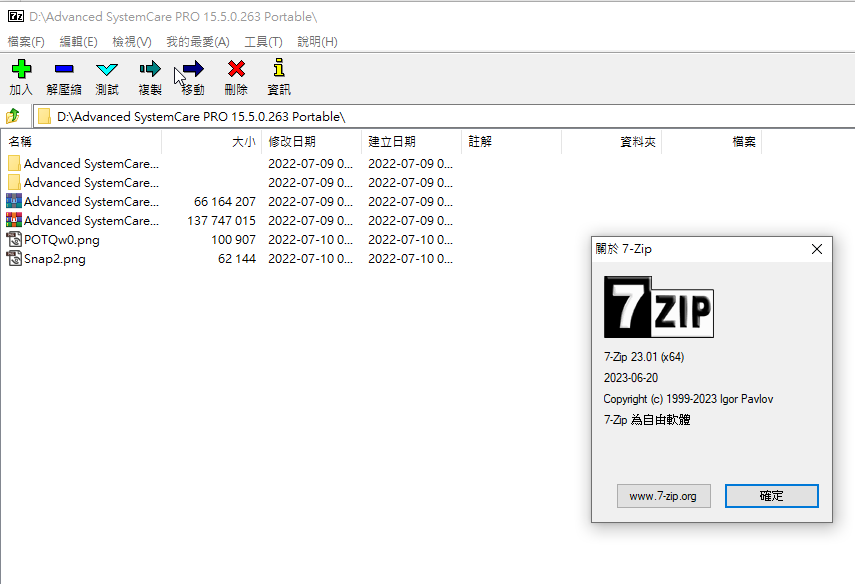This screenshot has width=855, height=584.
Task: Click the go-up-one-level green arrow icon
Action: pyautogui.click(x=11, y=115)
